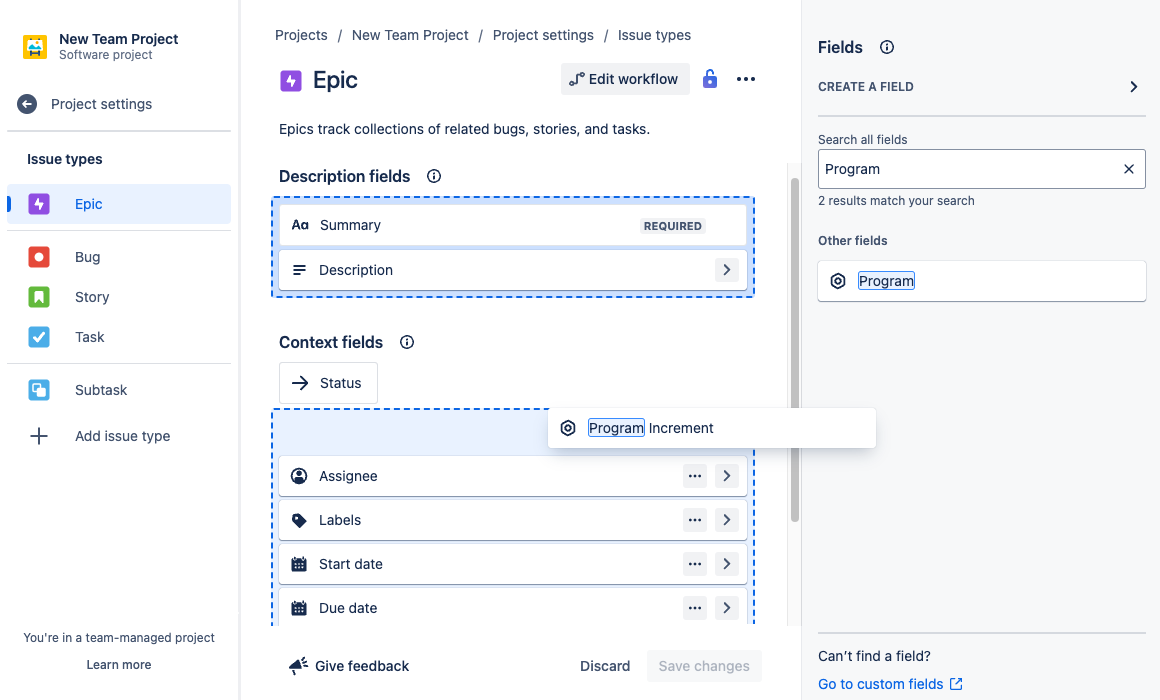Click the back arrow beside Project settings
Screen dimensions: 1160x700
point(27,104)
